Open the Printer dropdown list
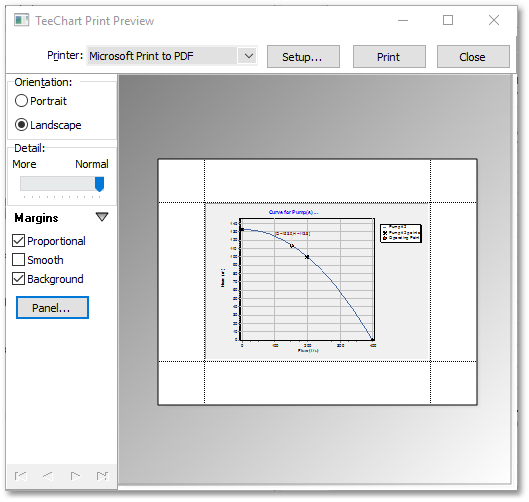Image resolution: width=529 pixels, height=502 pixels. (x=249, y=56)
